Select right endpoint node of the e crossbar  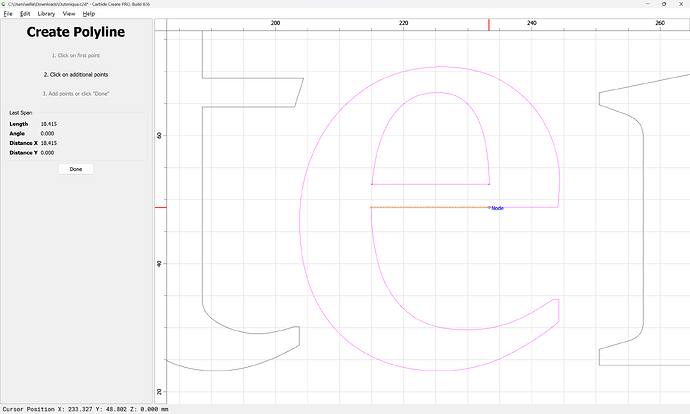(488, 184)
